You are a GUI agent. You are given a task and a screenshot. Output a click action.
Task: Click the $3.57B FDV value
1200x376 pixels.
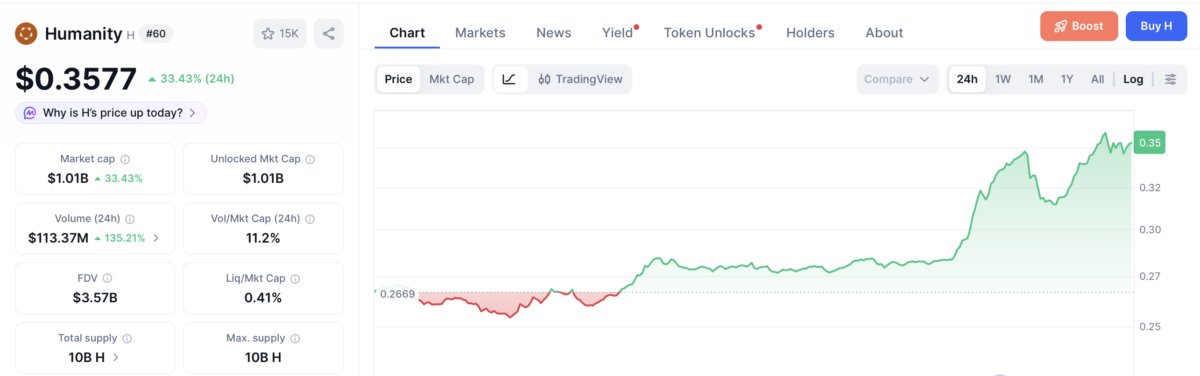(x=95, y=297)
